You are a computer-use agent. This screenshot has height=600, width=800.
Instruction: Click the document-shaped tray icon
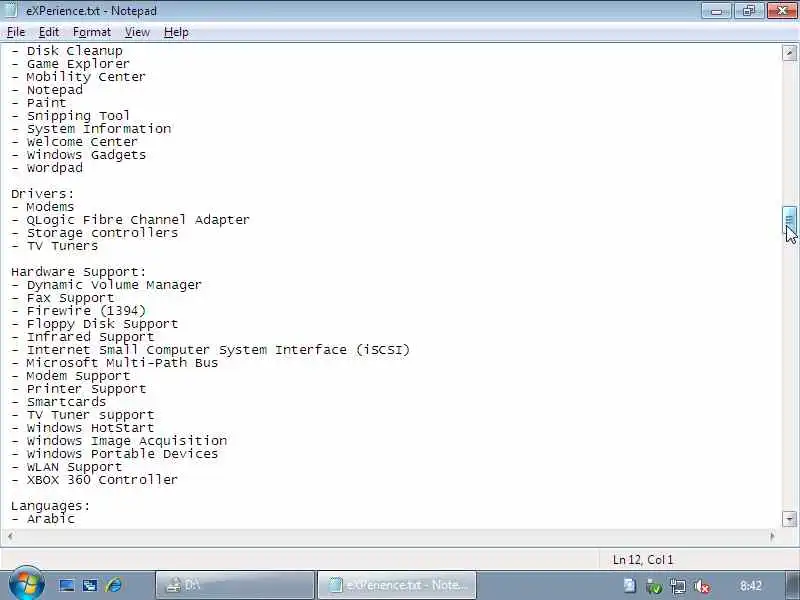(630, 585)
